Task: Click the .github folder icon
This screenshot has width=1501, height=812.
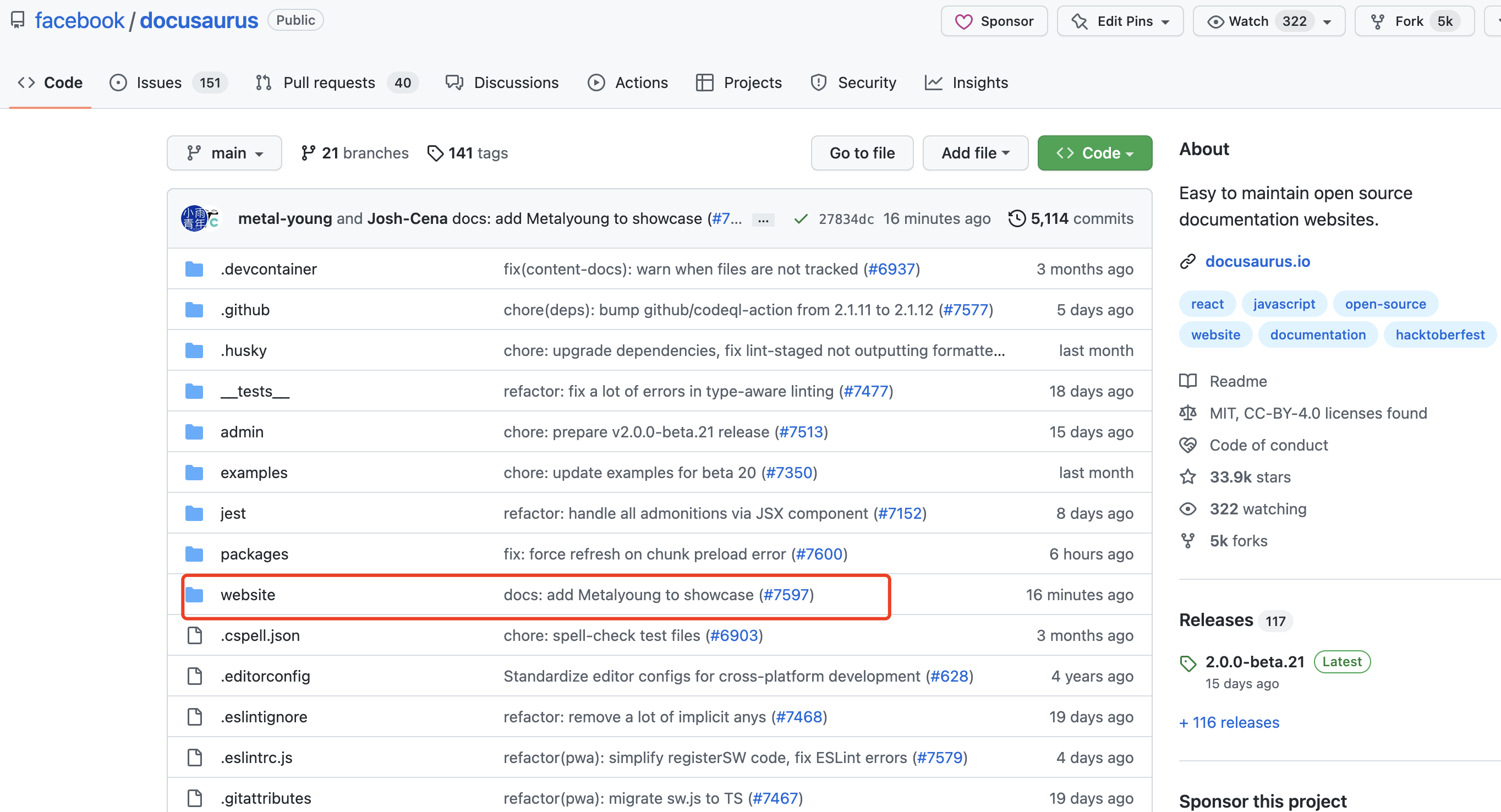Action: (x=194, y=310)
